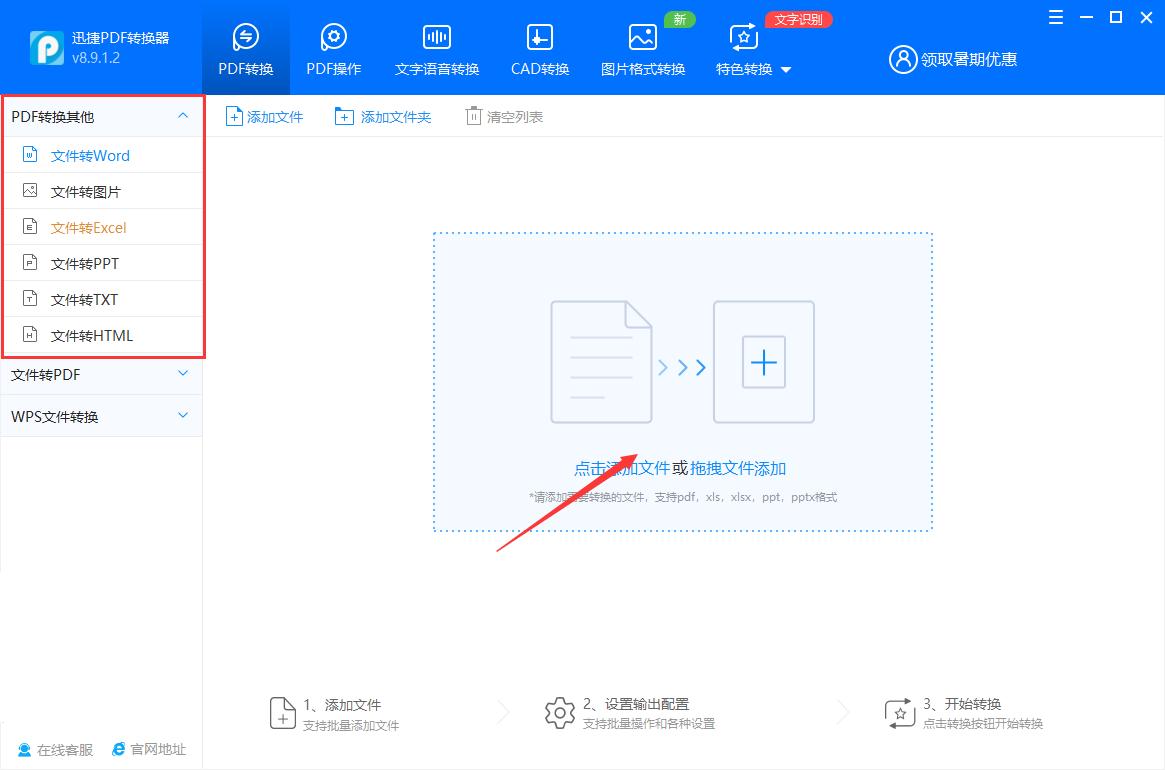Image resolution: width=1165 pixels, height=770 pixels.
Task: Open the hamburger menu in the title bar
Action: (1056, 17)
